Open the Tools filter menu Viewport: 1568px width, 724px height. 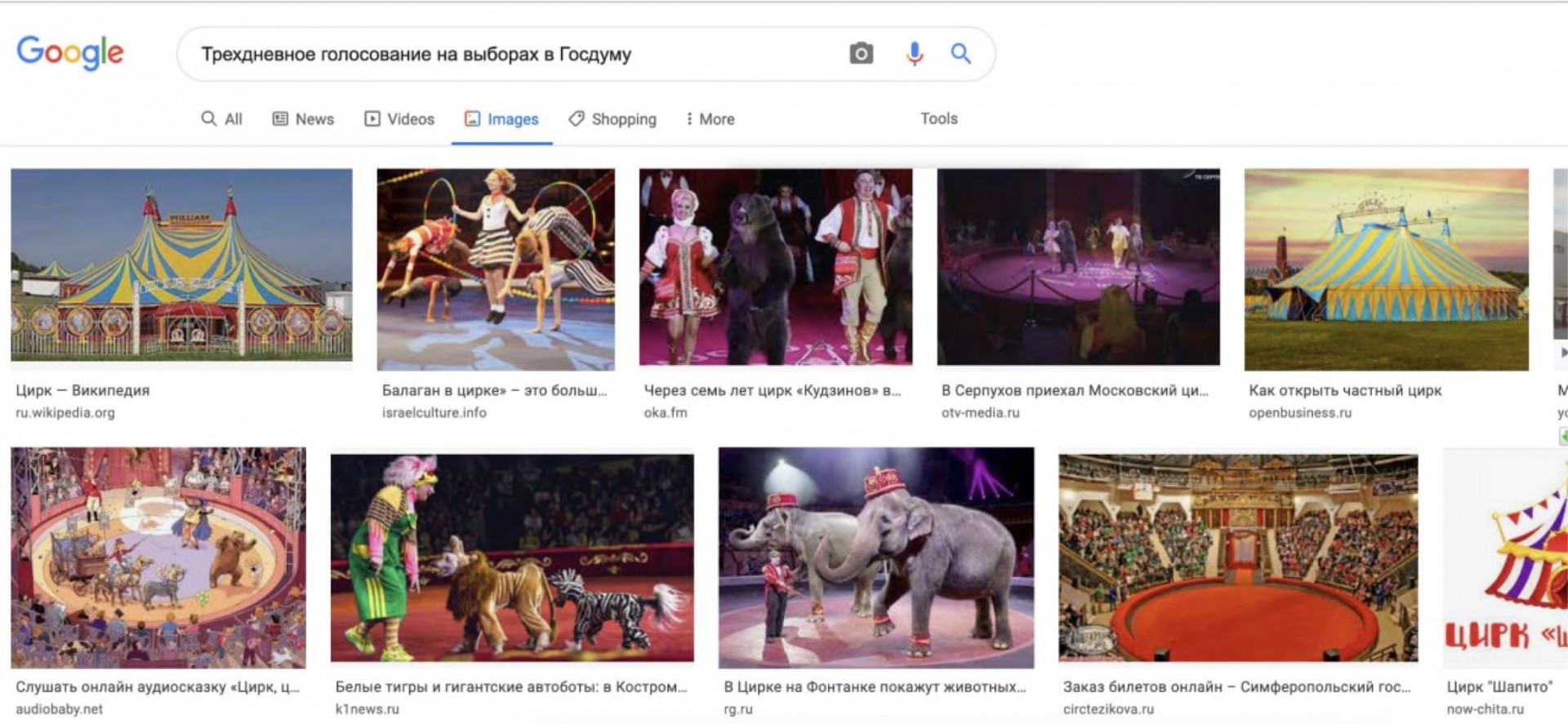tap(939, 118)
